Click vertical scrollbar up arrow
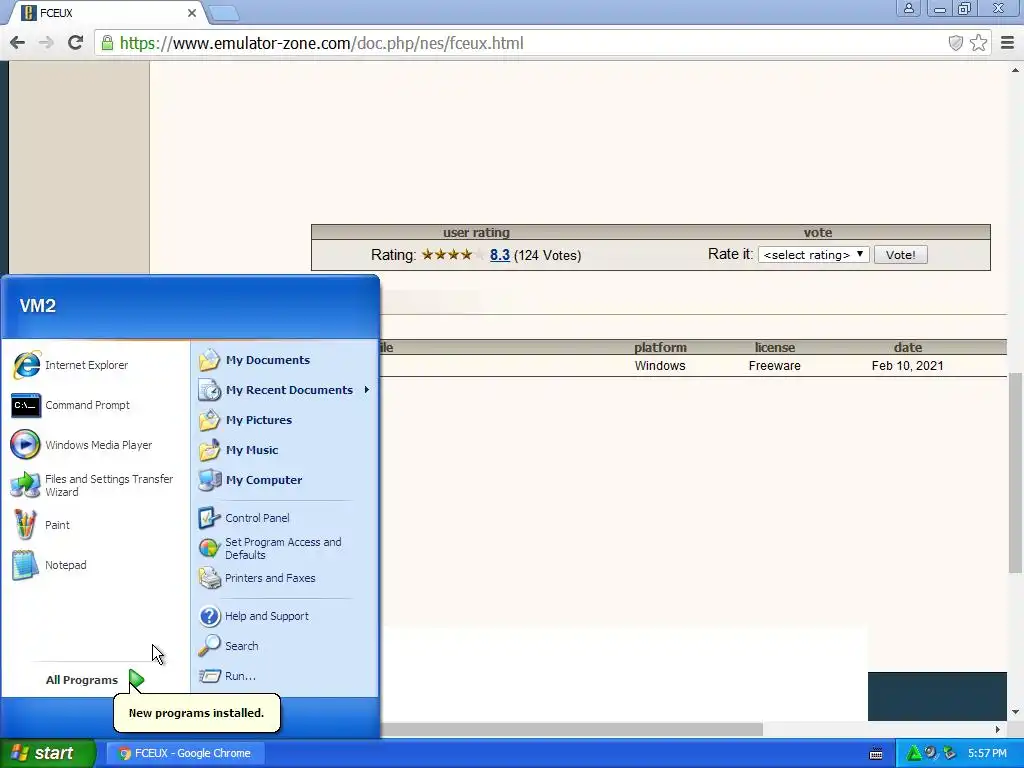This screenshot has width=1024, height=768. pos(1015,69)
